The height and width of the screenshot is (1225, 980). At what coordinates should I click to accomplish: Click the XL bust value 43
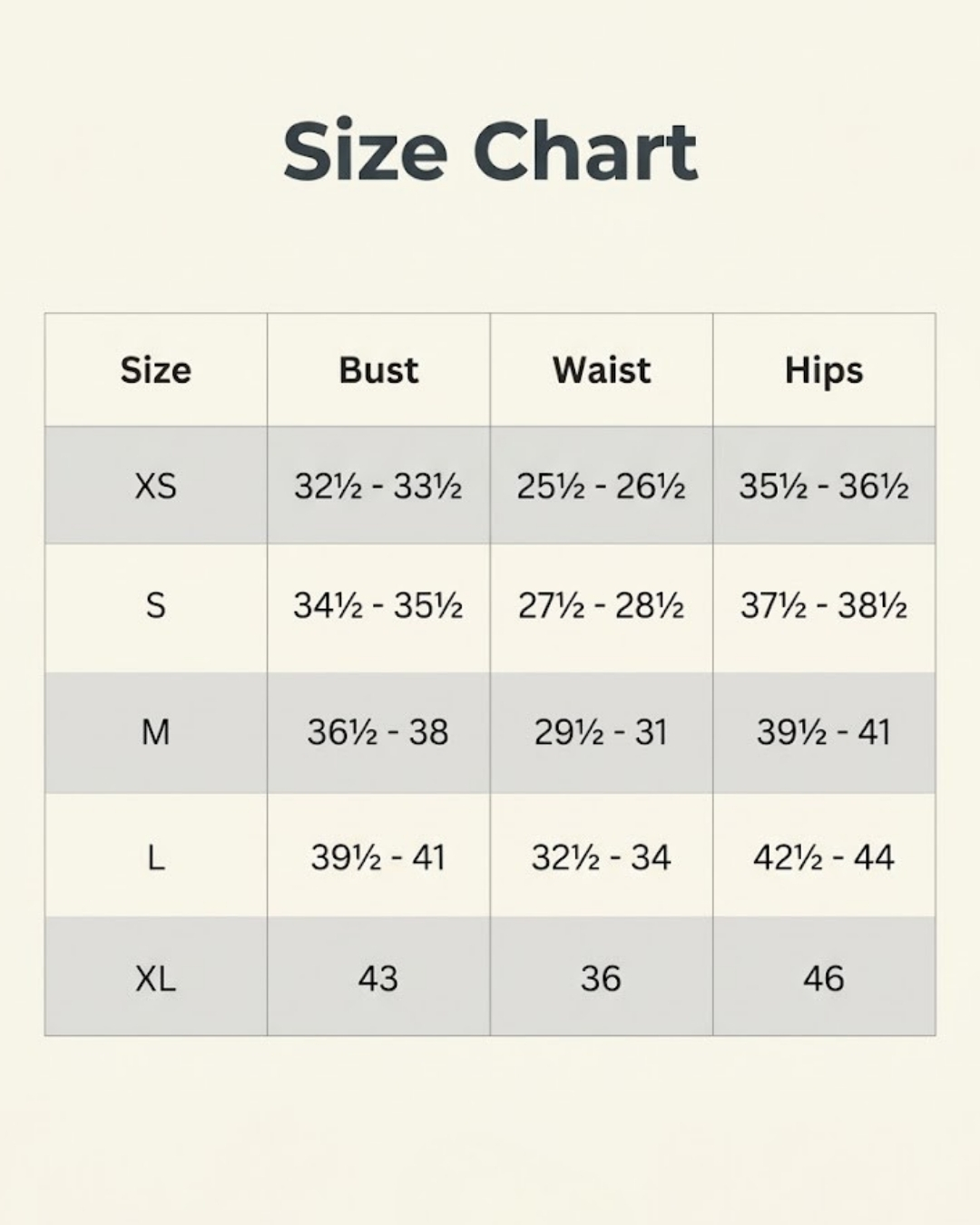(x=378, y=979)
